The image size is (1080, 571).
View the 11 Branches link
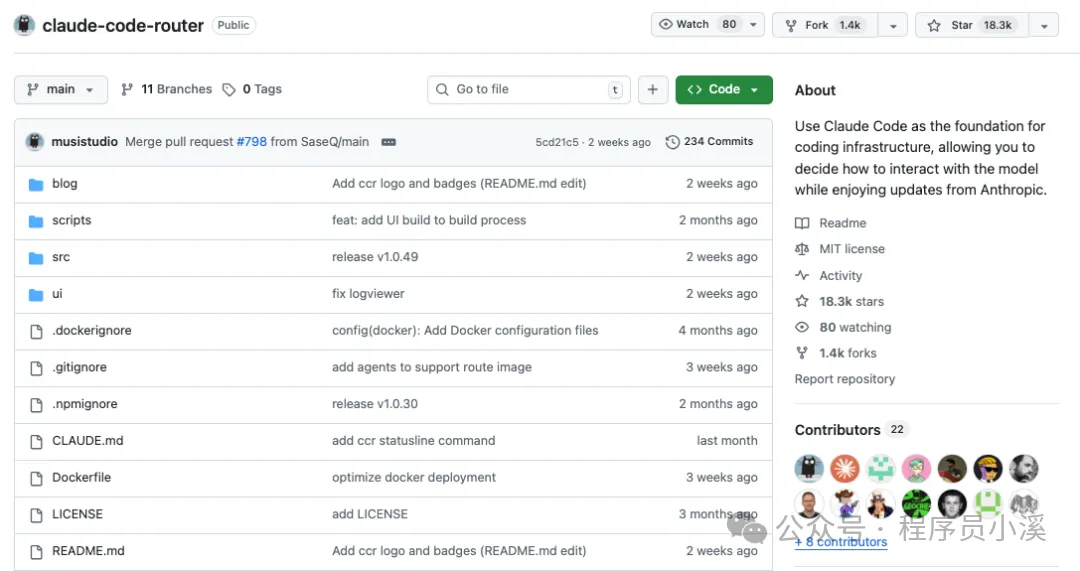166,89
